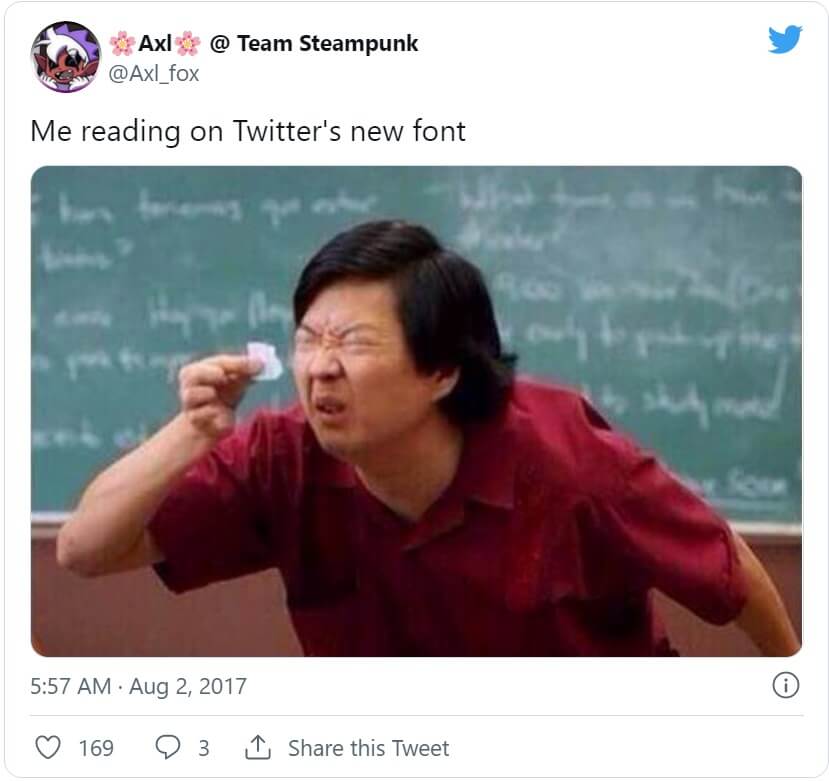Screen dimensions: 829x781
Task: Click the 3 replies count
Action: (x=204, y=748)
